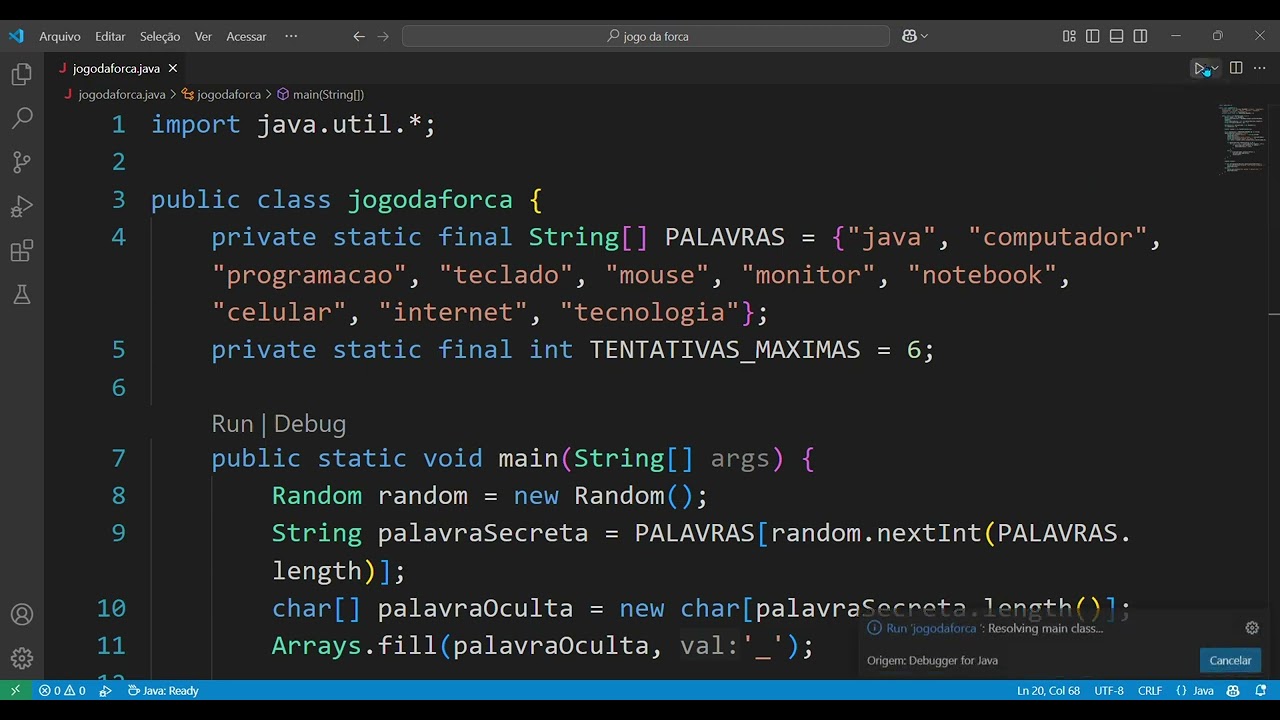Run the Java file with play button
The height and width of the screenshot is (720, 1280).
coord(1200,68)
